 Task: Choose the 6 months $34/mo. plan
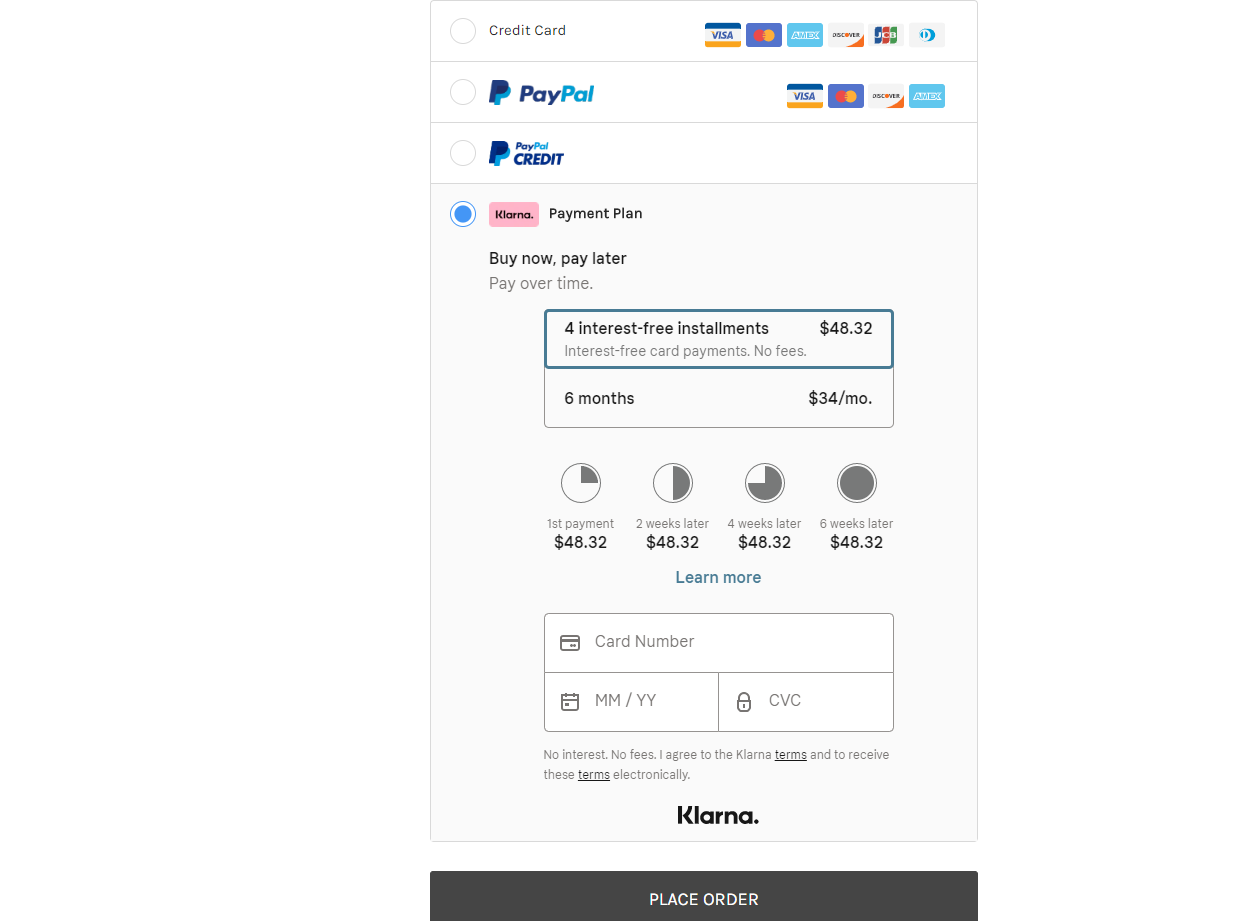coord(718,398)
